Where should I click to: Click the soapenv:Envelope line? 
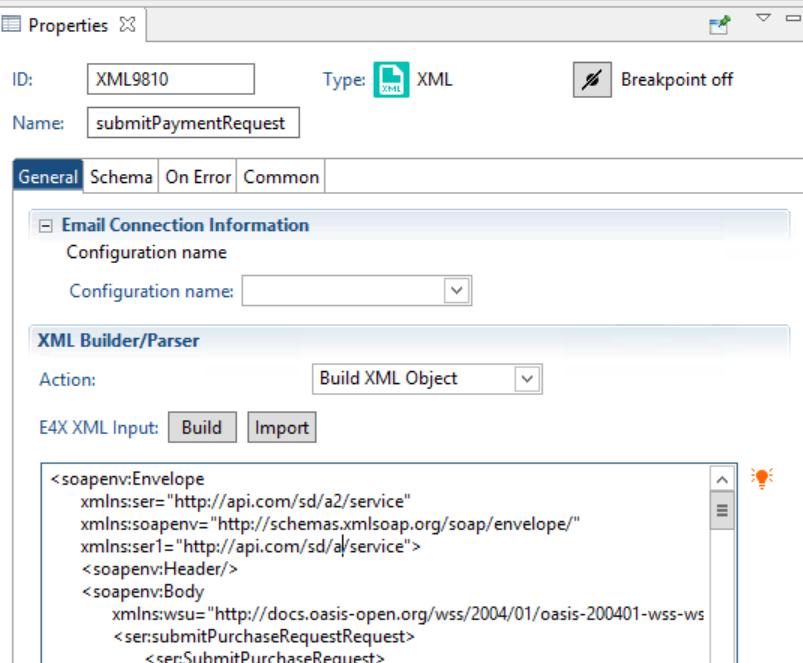(128, 479)
